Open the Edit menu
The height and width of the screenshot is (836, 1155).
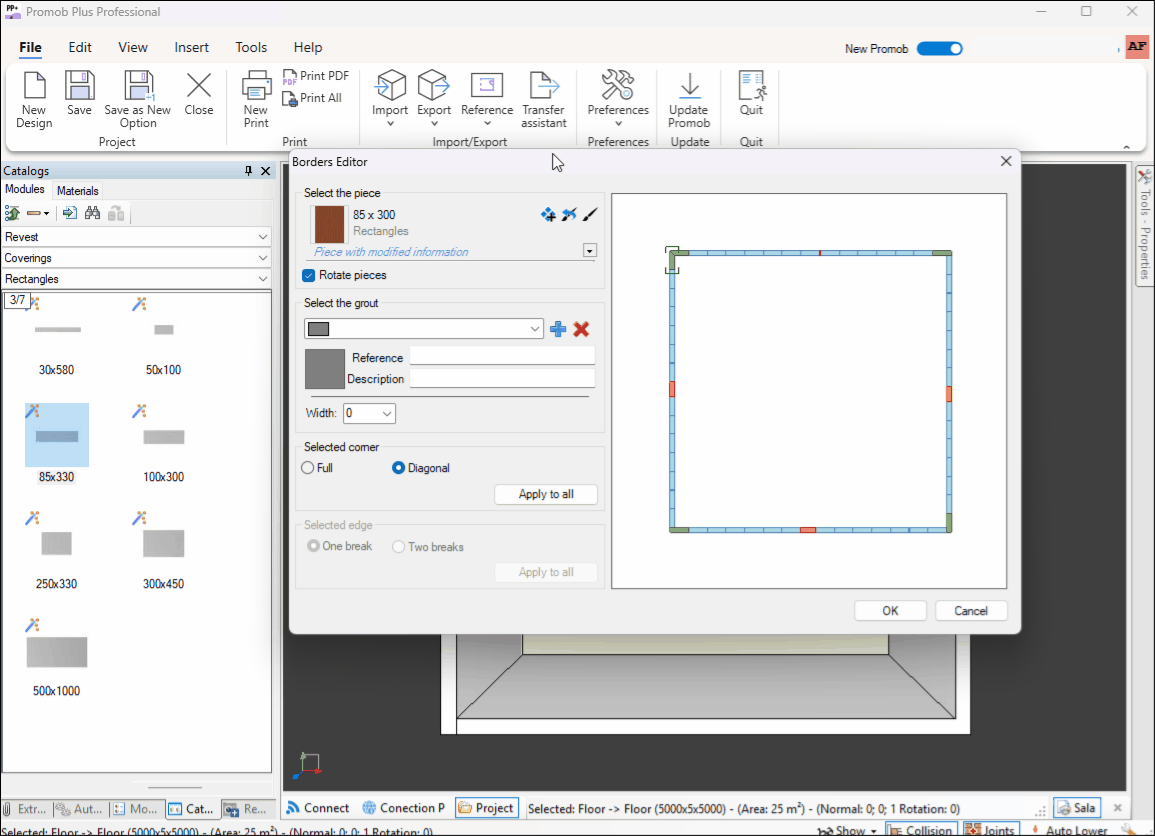[x=80, y=47]
